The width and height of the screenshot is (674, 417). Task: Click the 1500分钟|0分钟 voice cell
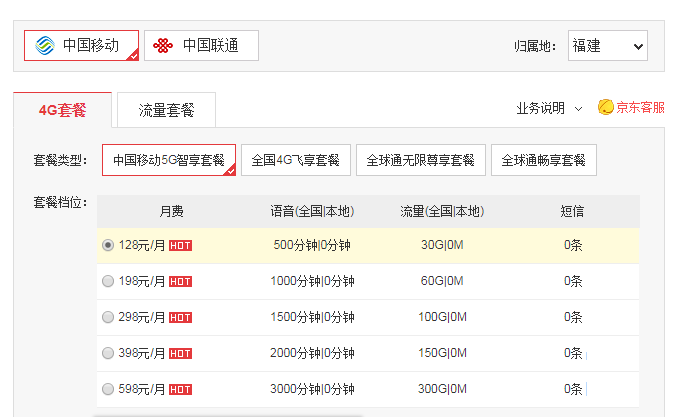312,317
